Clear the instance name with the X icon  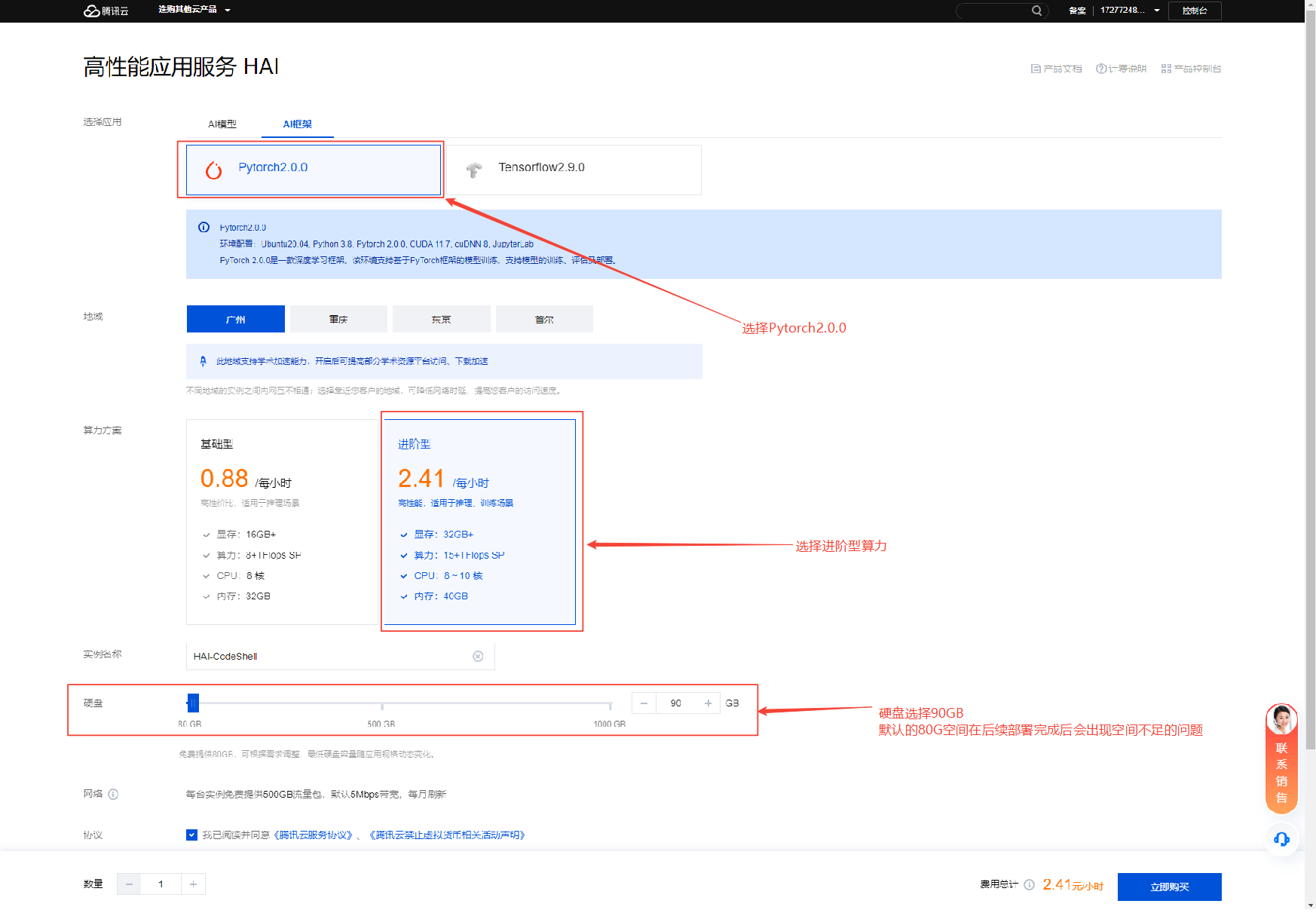click(x=478, y=657)
